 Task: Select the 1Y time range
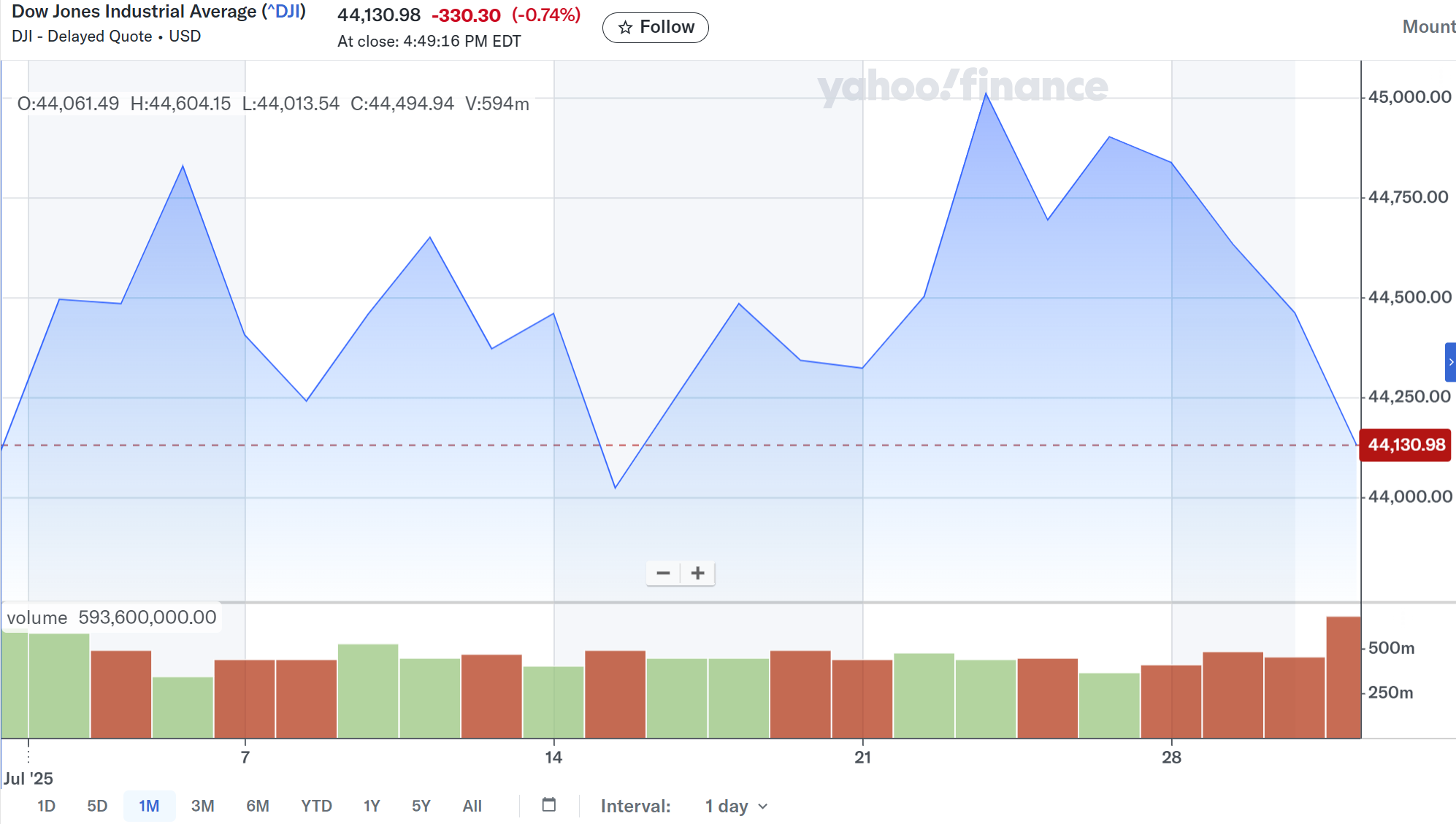point(372,806)
